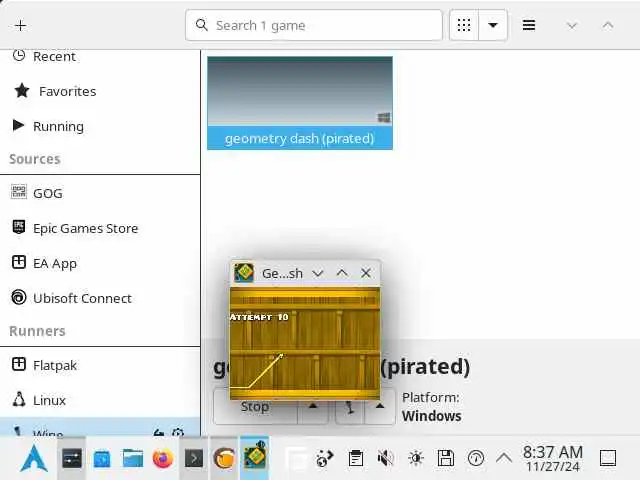Open the disk devices tray icon
Viewport: 640px width, 480px height.
(x=446, y=458)
